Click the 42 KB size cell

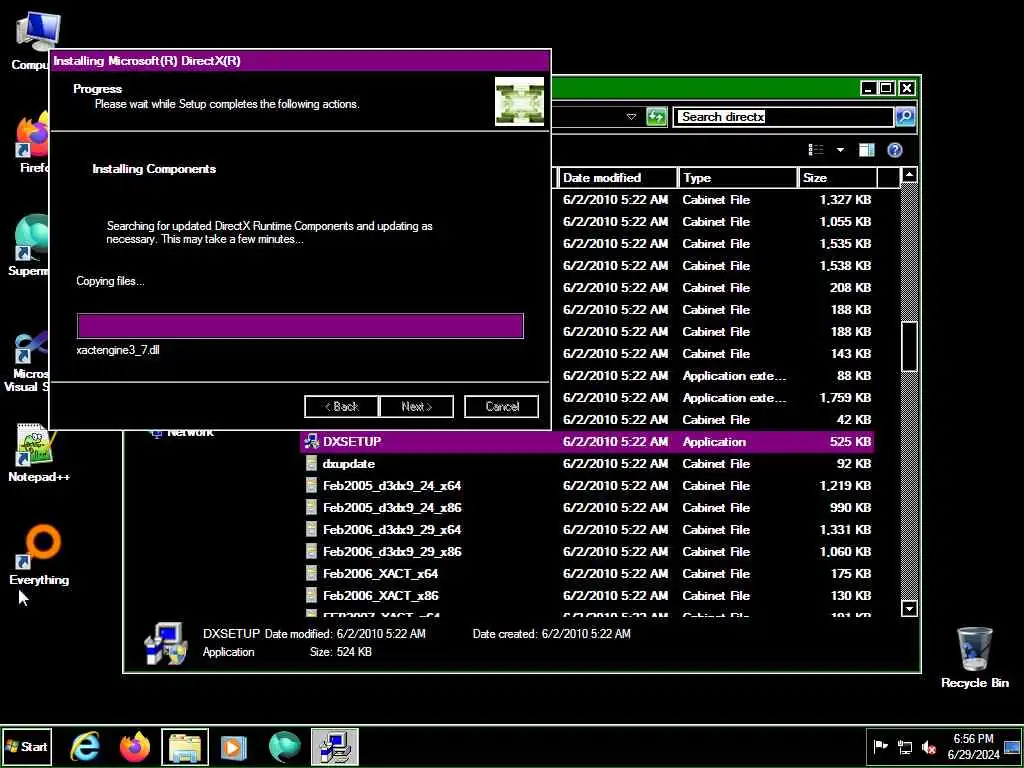point(854,419)
